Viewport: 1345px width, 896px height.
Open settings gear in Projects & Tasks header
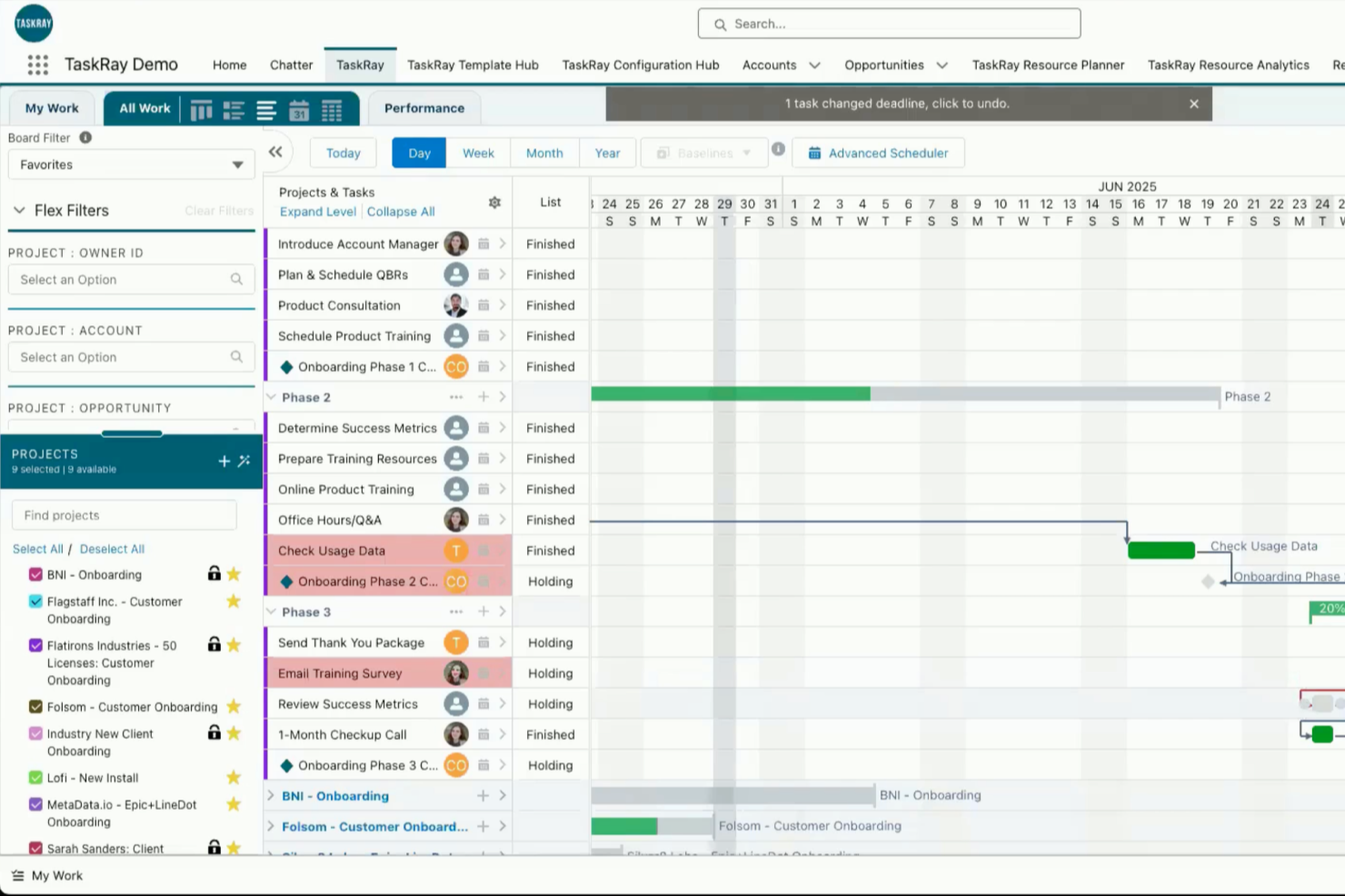pos(494,202)
